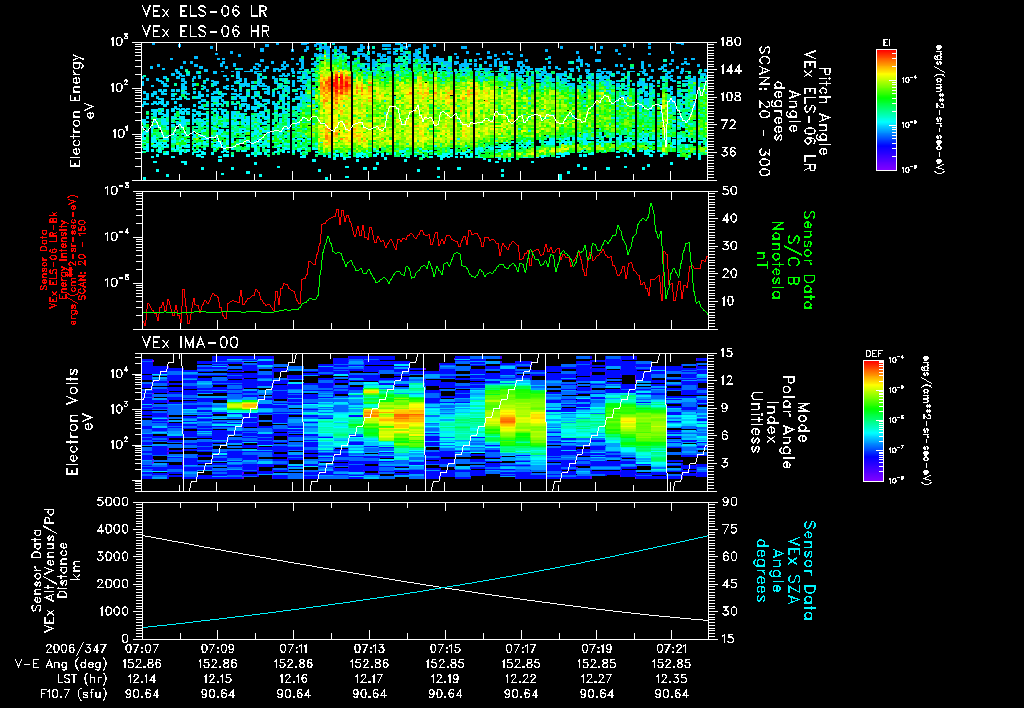Click the '07:13' time tick label

click(x=370, y=649)
